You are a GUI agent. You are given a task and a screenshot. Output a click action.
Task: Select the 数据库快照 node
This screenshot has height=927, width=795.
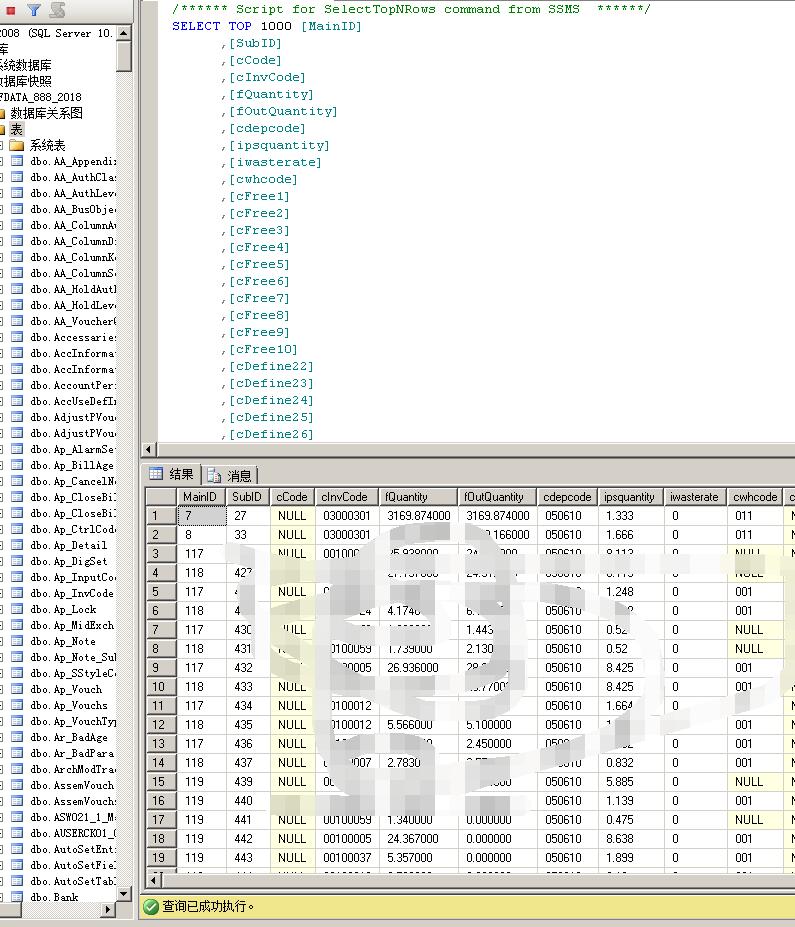[25, 81]
